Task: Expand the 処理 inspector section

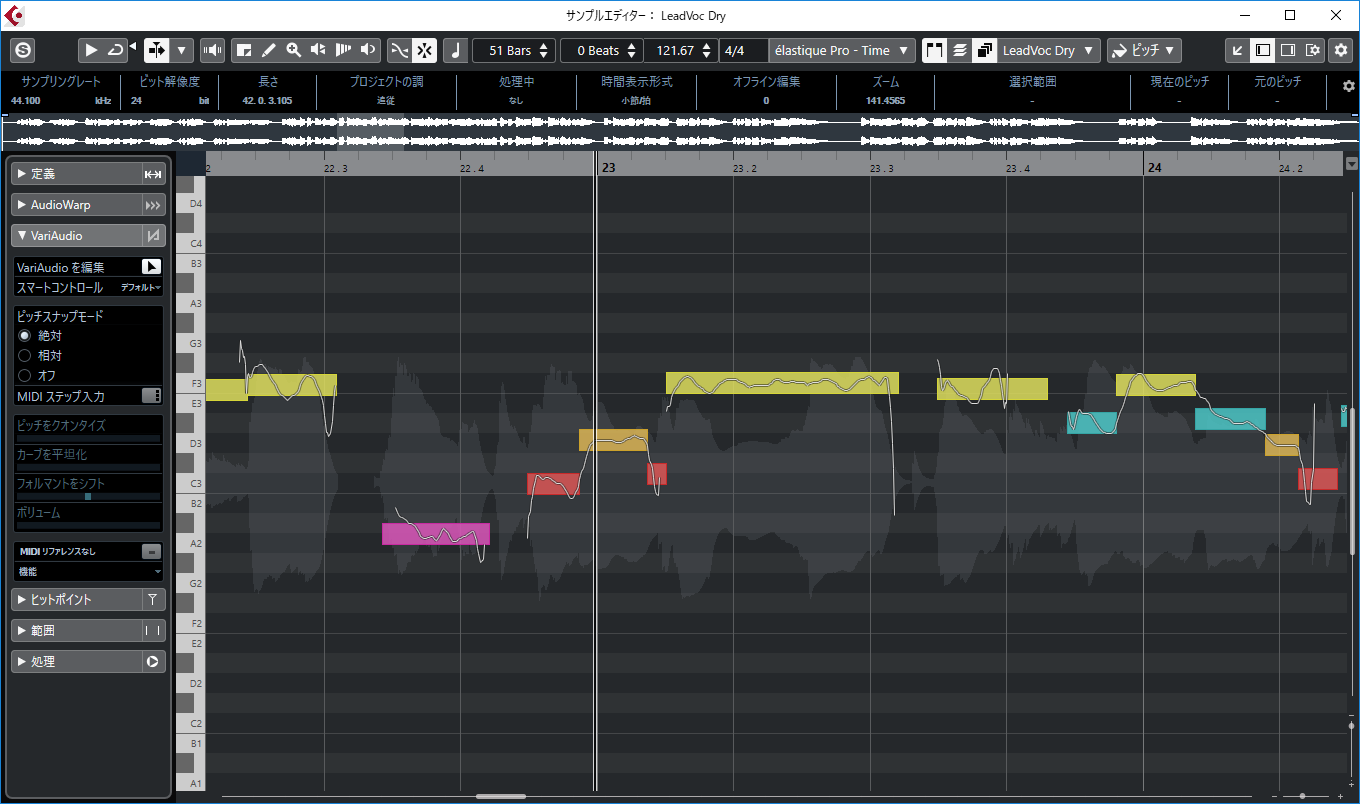Action: [x=75, y=662]
